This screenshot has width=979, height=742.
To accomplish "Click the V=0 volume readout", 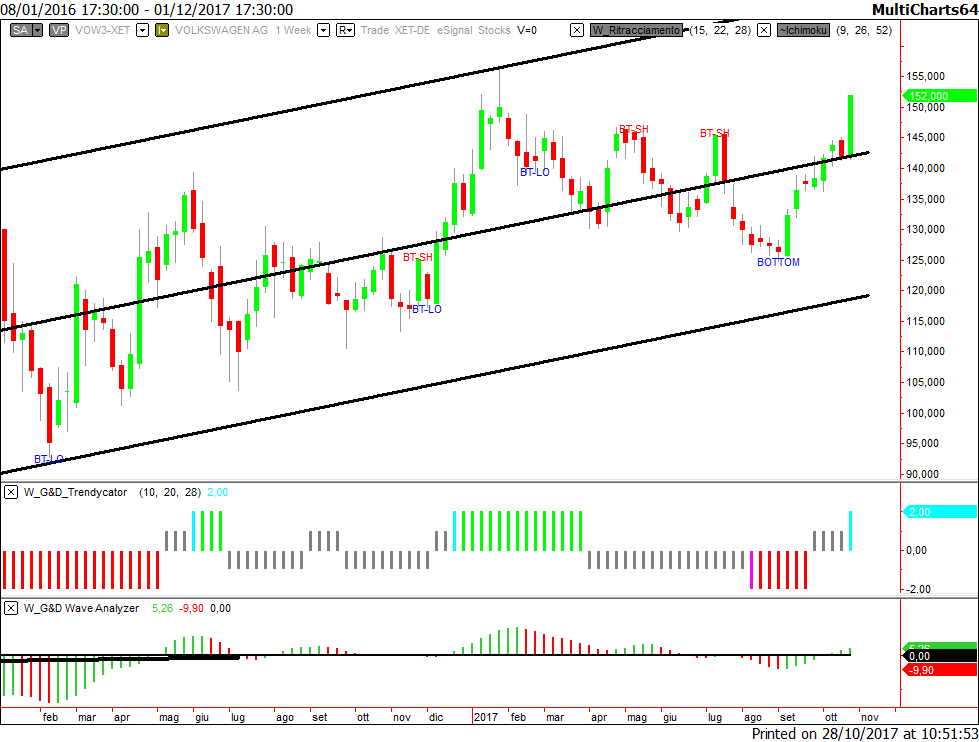I will point(527,30).
